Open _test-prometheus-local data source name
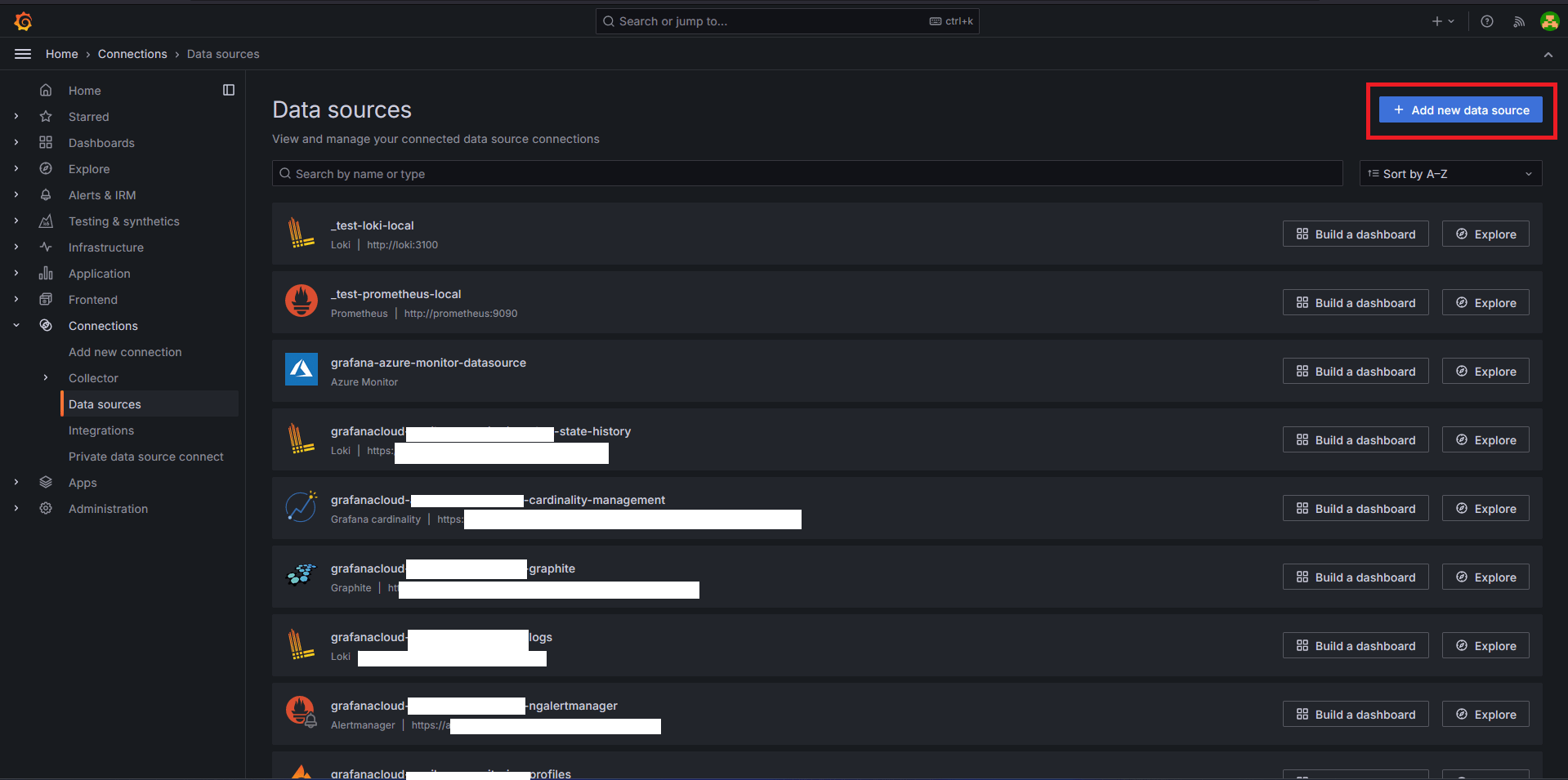This screenshot has width=1568, height=780. pyautogui.click(x=396, y=294)
